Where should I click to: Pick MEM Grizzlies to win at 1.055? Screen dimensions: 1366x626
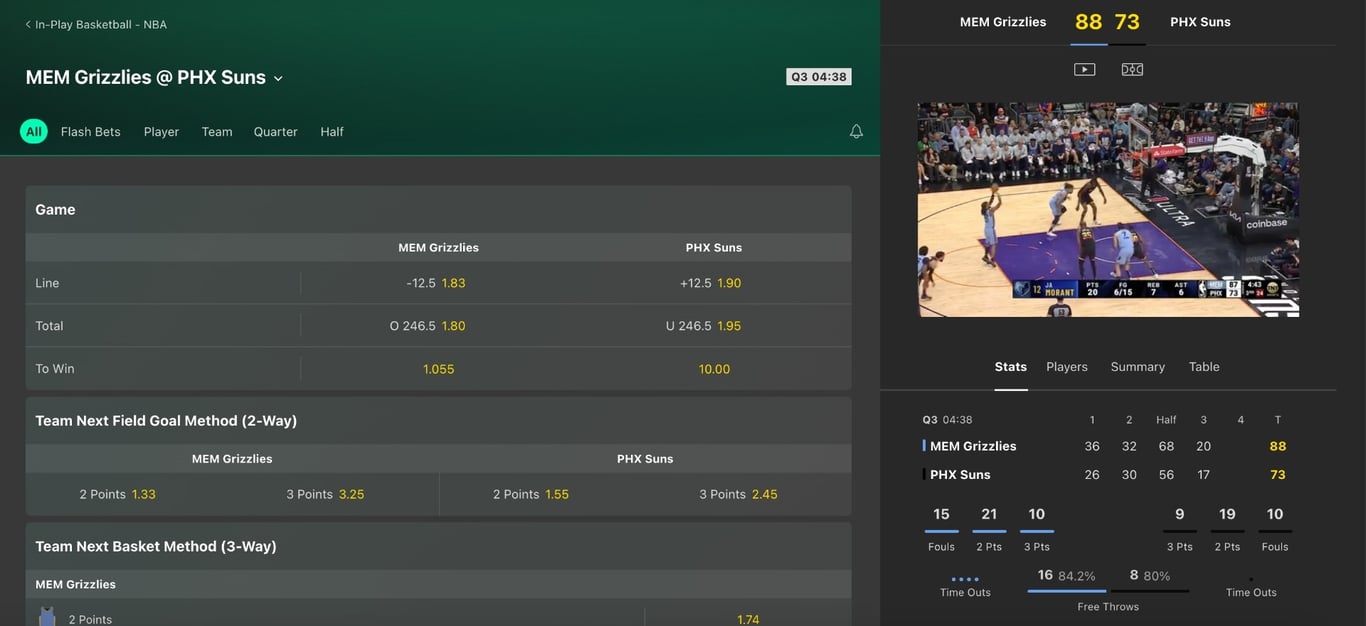(438, 369)
